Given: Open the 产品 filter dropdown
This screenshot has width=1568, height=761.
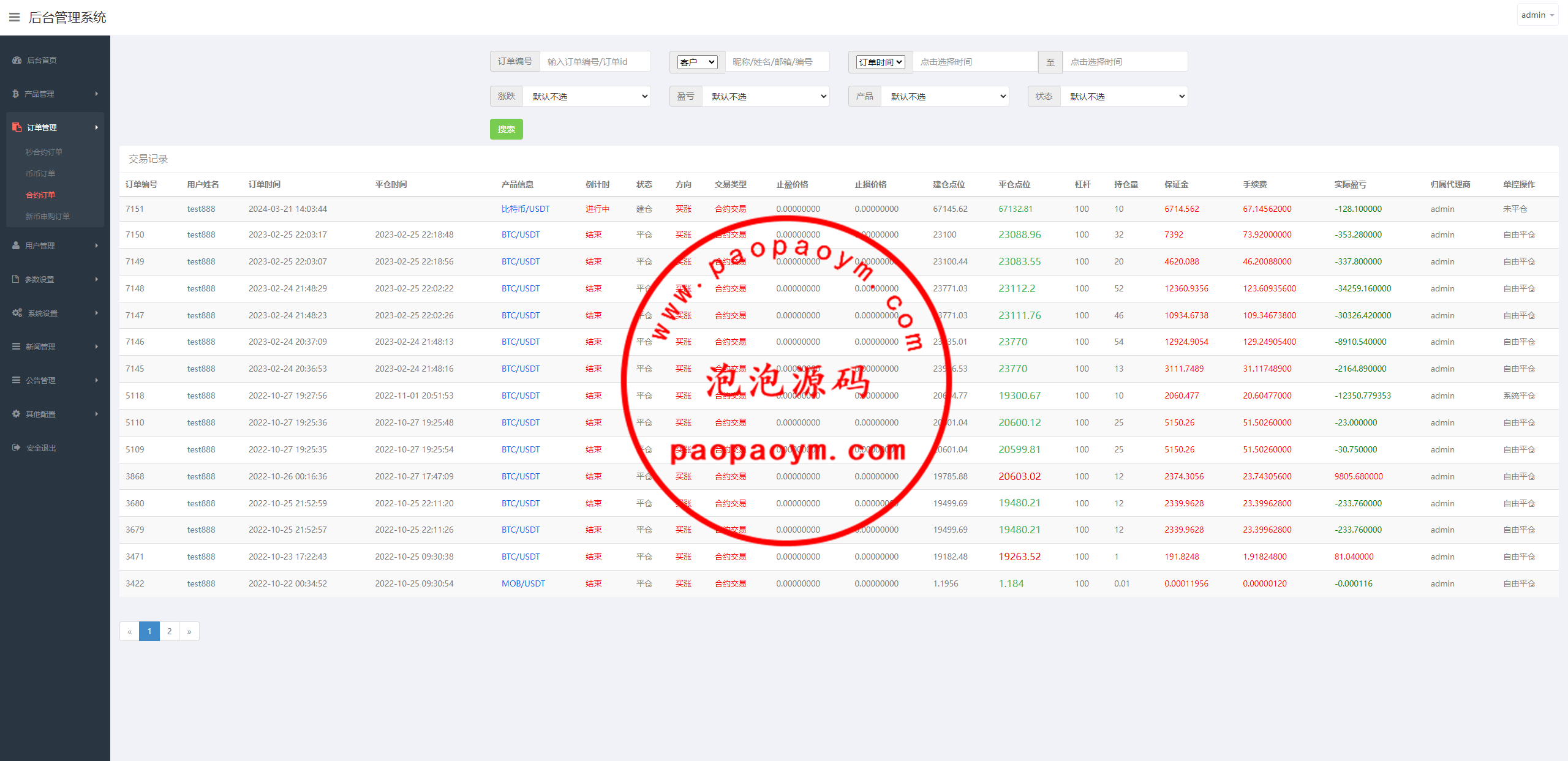Looking at the screenshot, I should coord(945,96).
